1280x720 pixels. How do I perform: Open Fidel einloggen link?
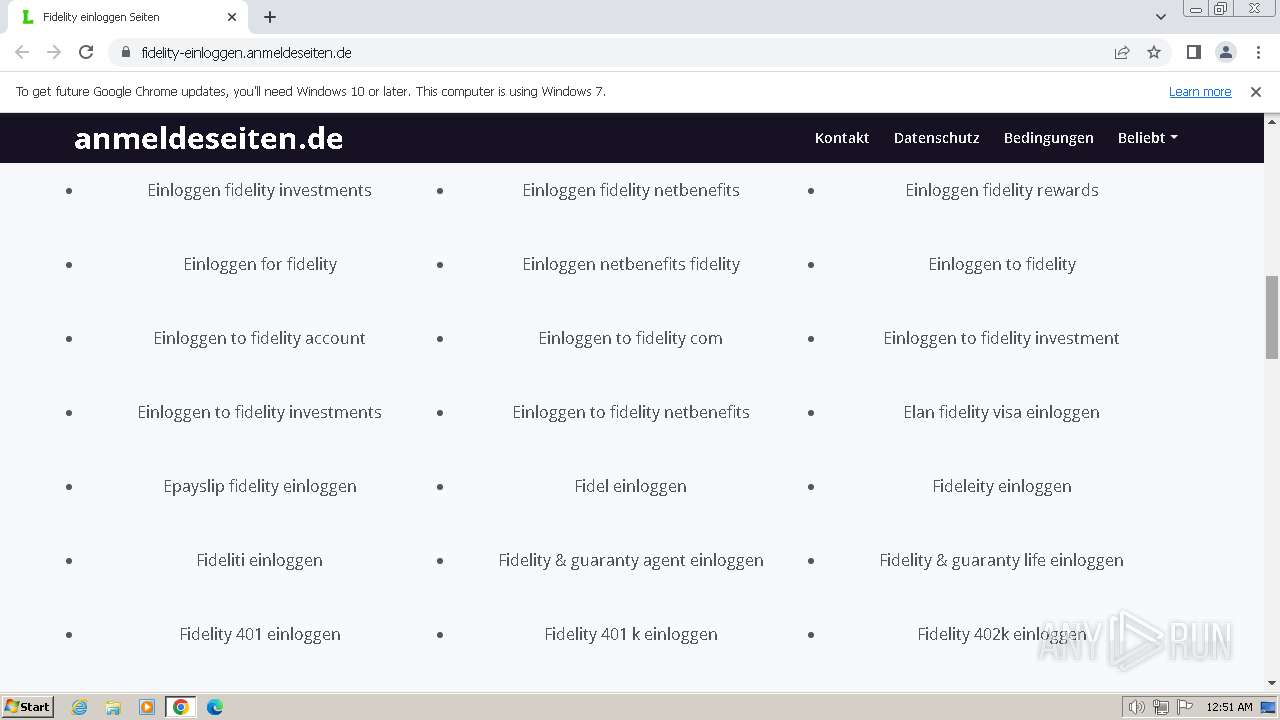tap(630, 486)
